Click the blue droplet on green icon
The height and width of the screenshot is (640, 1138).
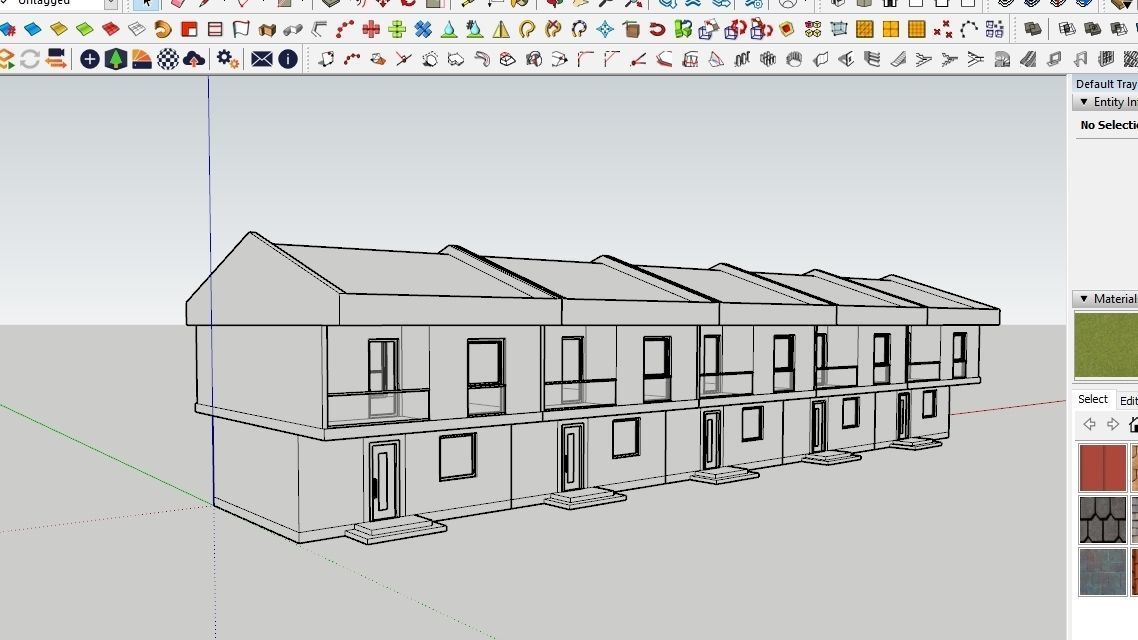tap(449, 29)
